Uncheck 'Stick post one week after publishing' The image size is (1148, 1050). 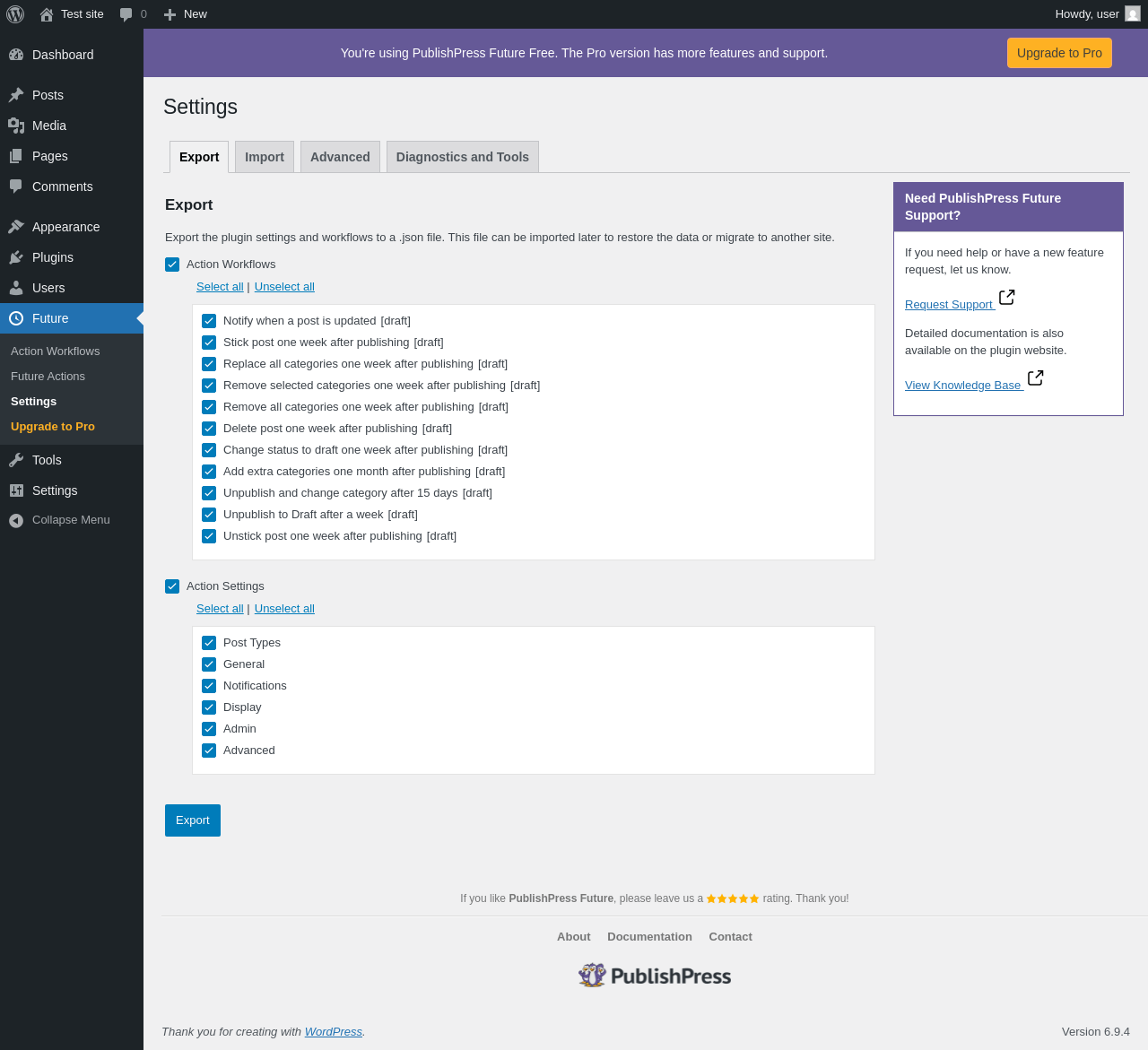[209, 343]
